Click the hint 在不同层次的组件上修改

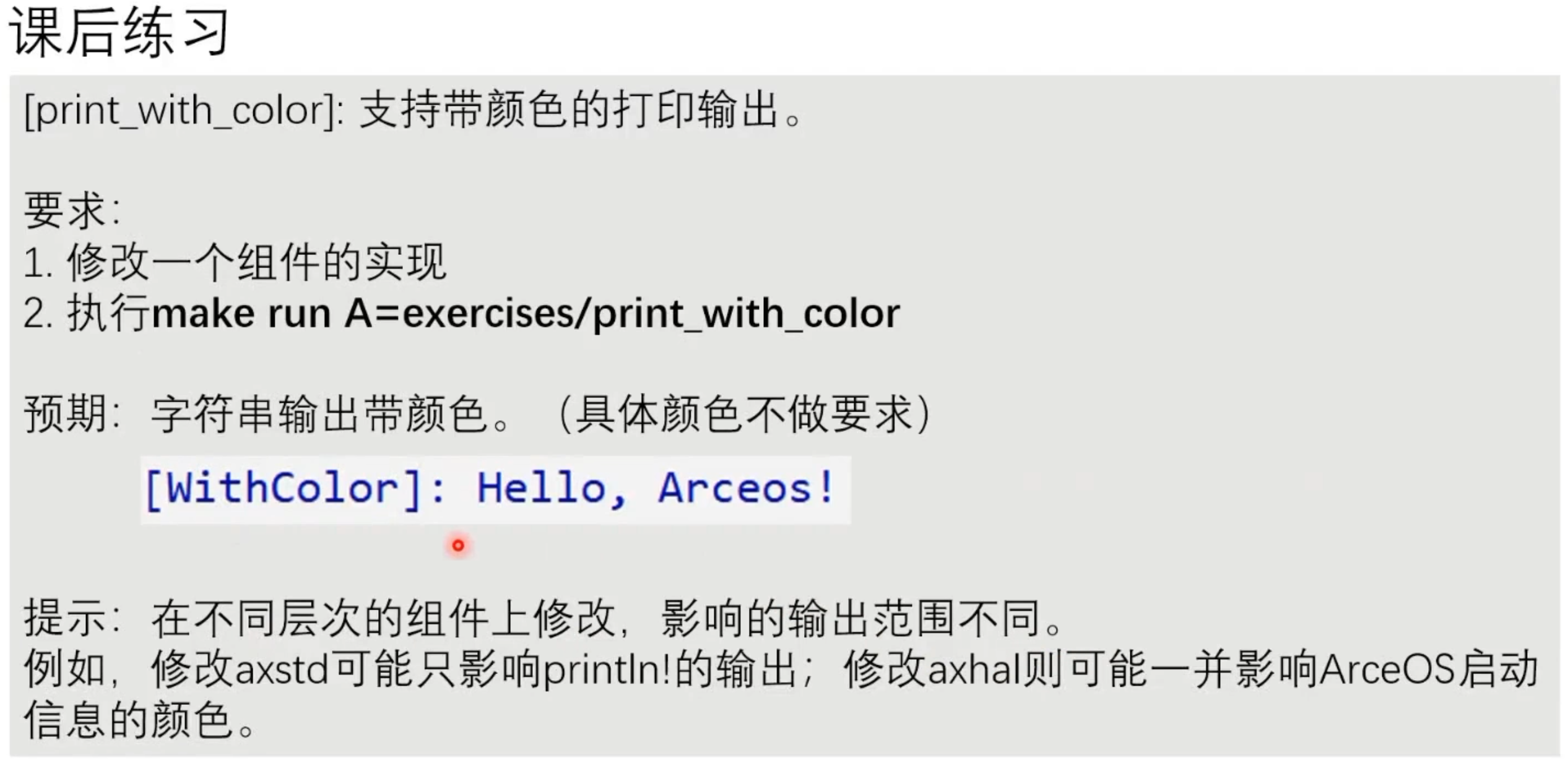(384, 619)
